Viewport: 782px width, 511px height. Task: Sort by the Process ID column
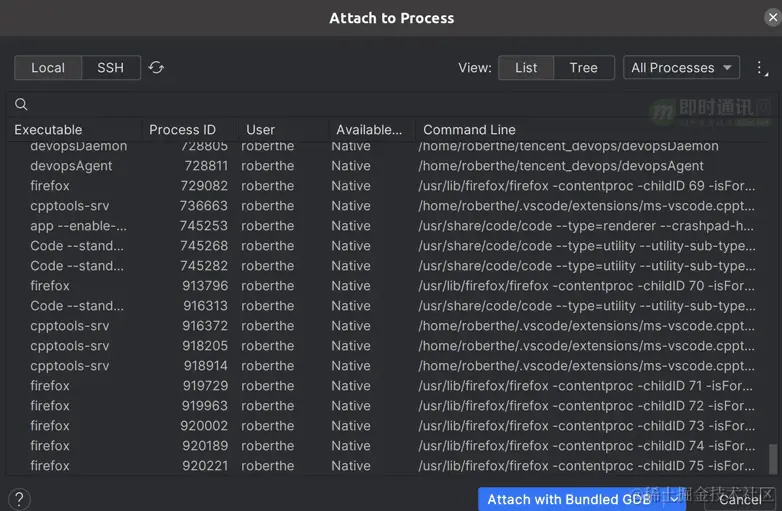pyautogui.click(x=182, y=130)
